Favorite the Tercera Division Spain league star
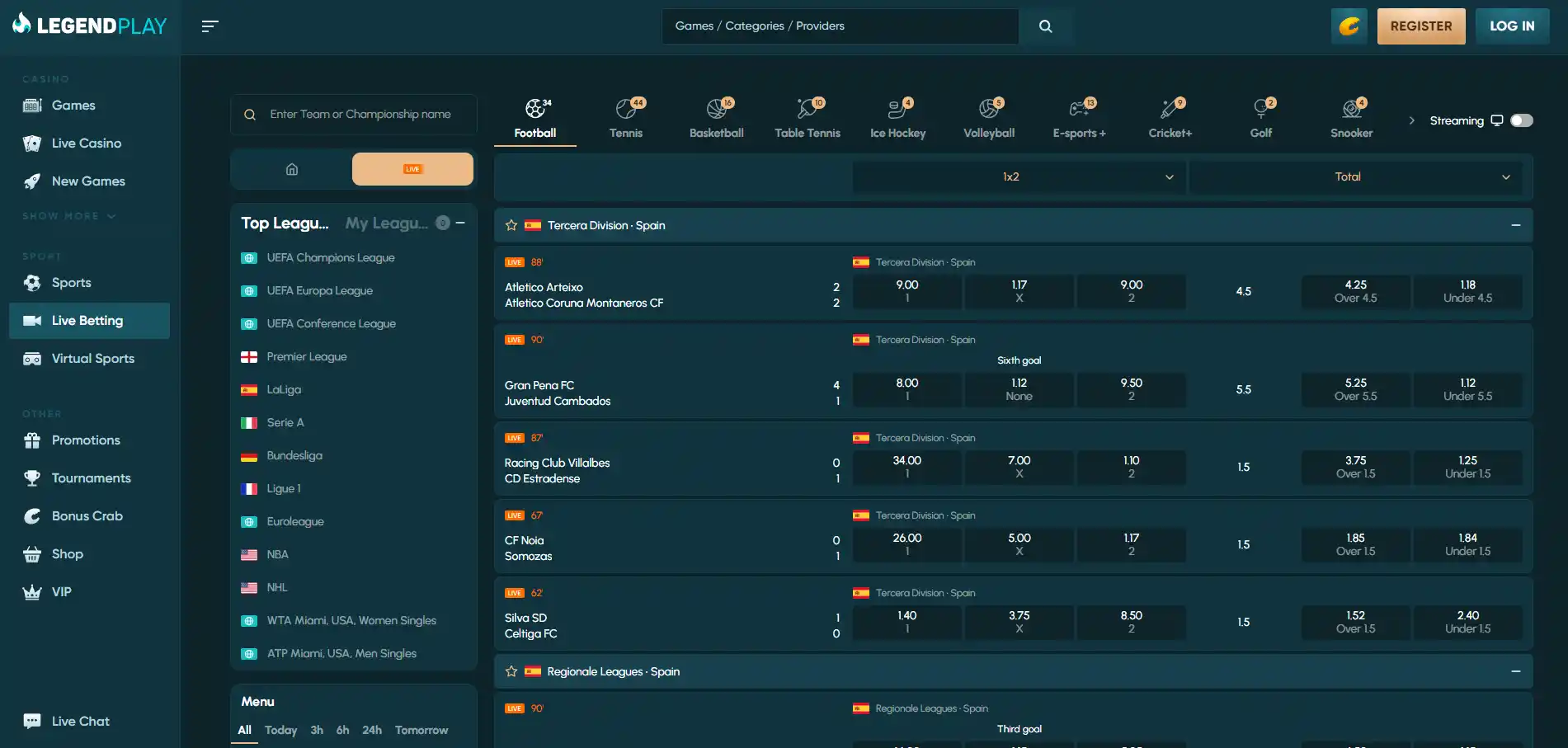Screen dimensions: 1568x748 [511, 225]
